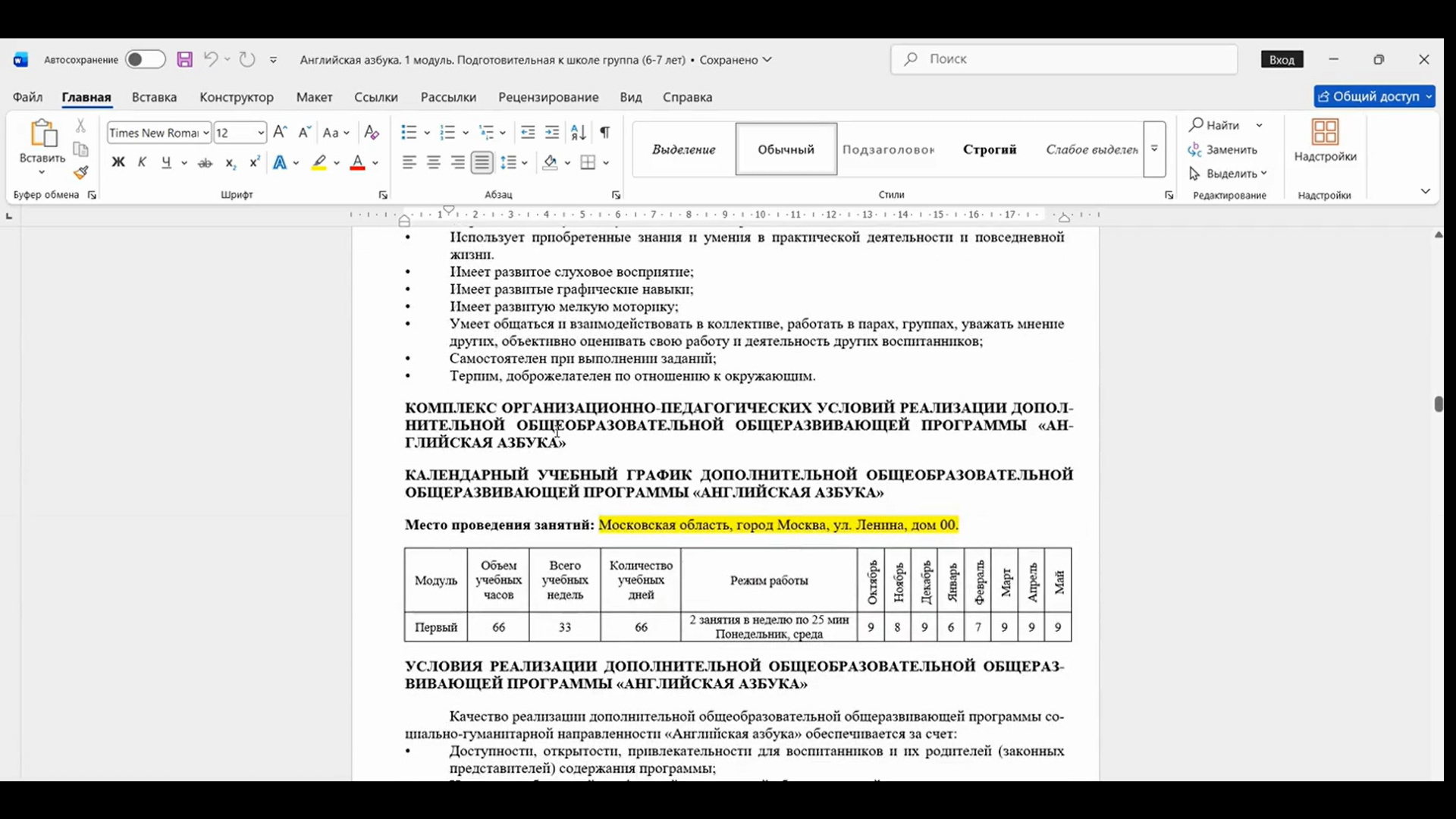Click the Общий доступ share button
1456x819 pixels.
(x=1374, y=96)
